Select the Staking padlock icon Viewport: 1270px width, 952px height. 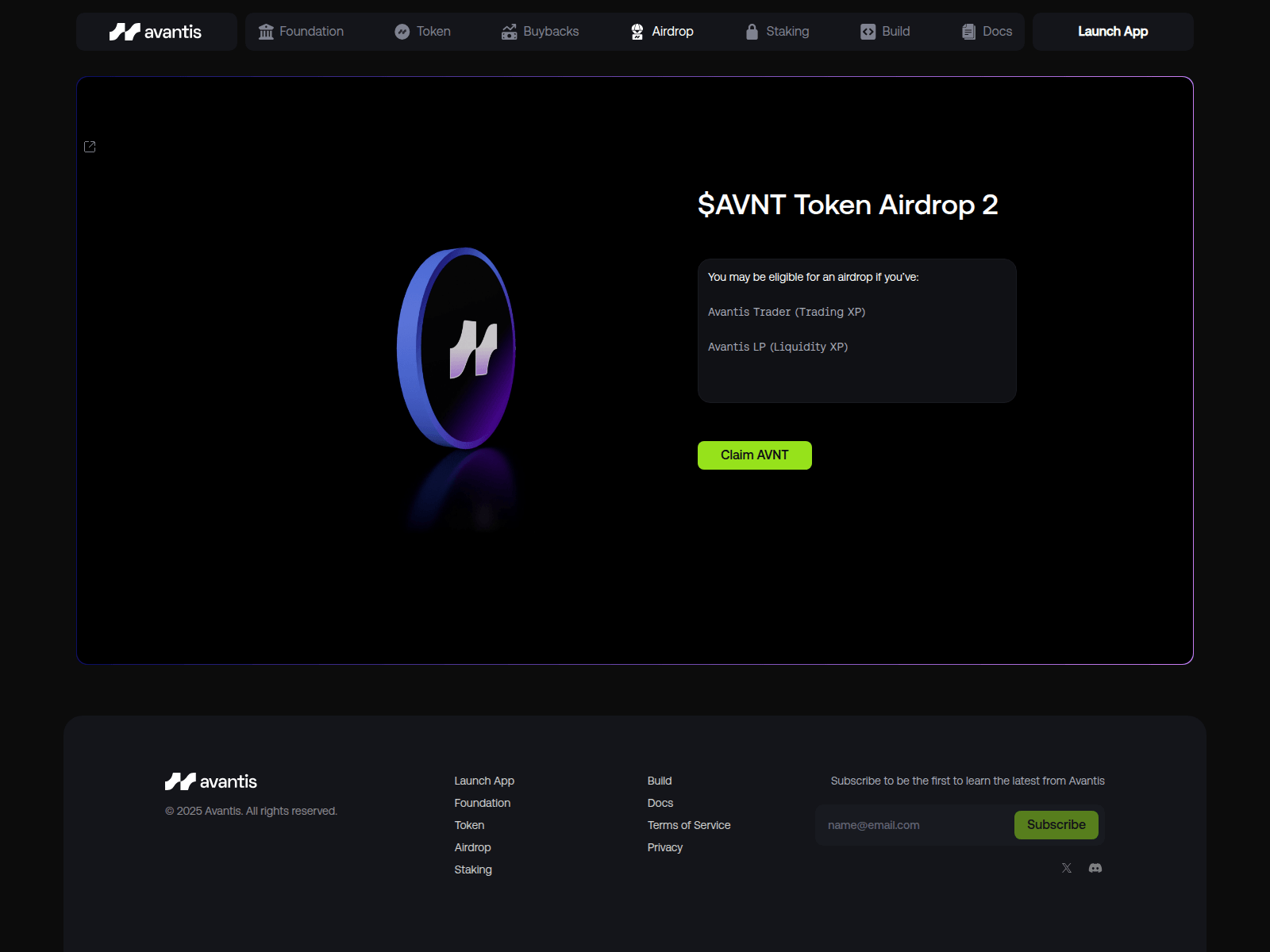752,31
